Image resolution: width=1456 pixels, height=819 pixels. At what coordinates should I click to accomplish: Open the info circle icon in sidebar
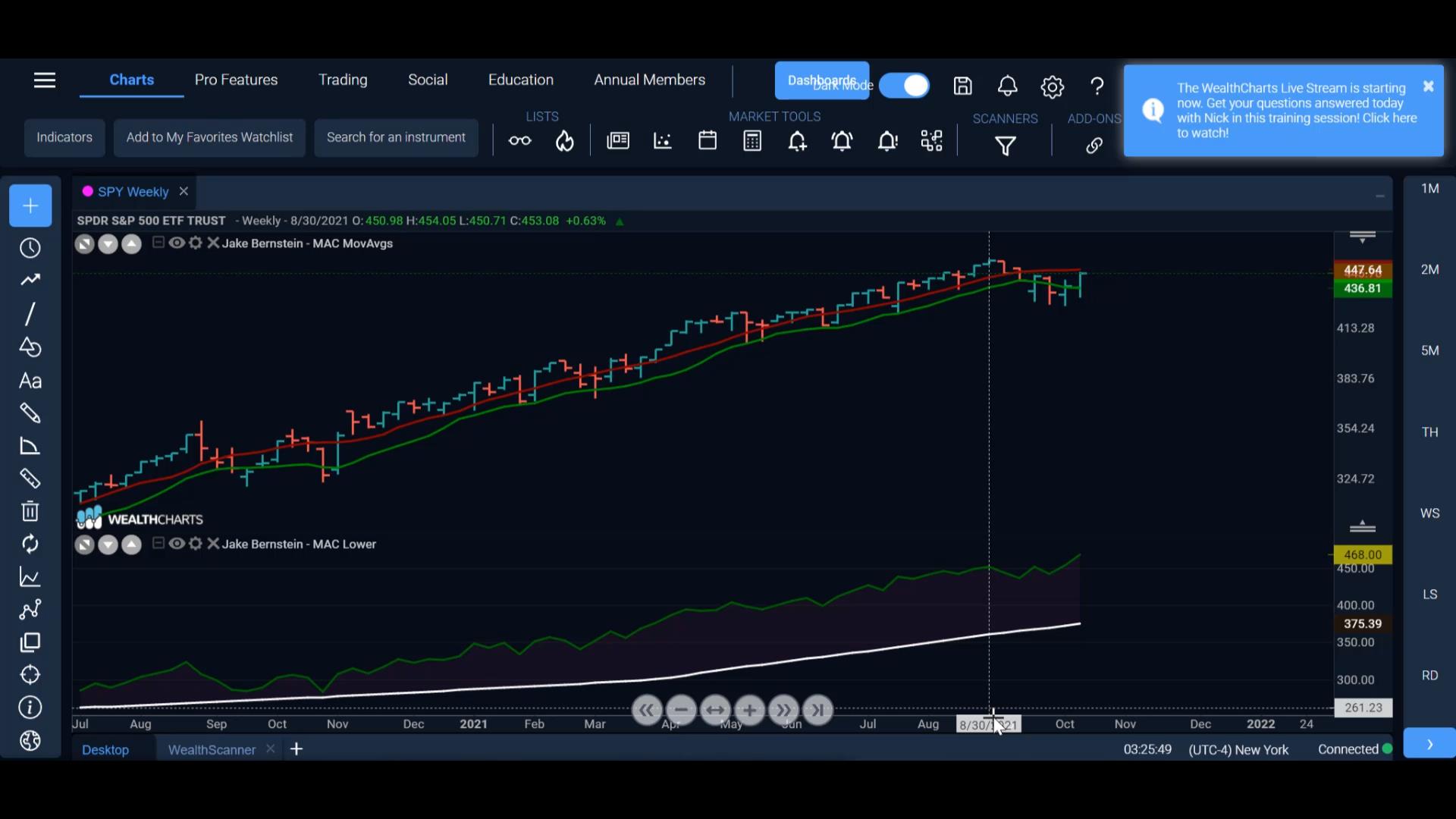tap(30, 708)
